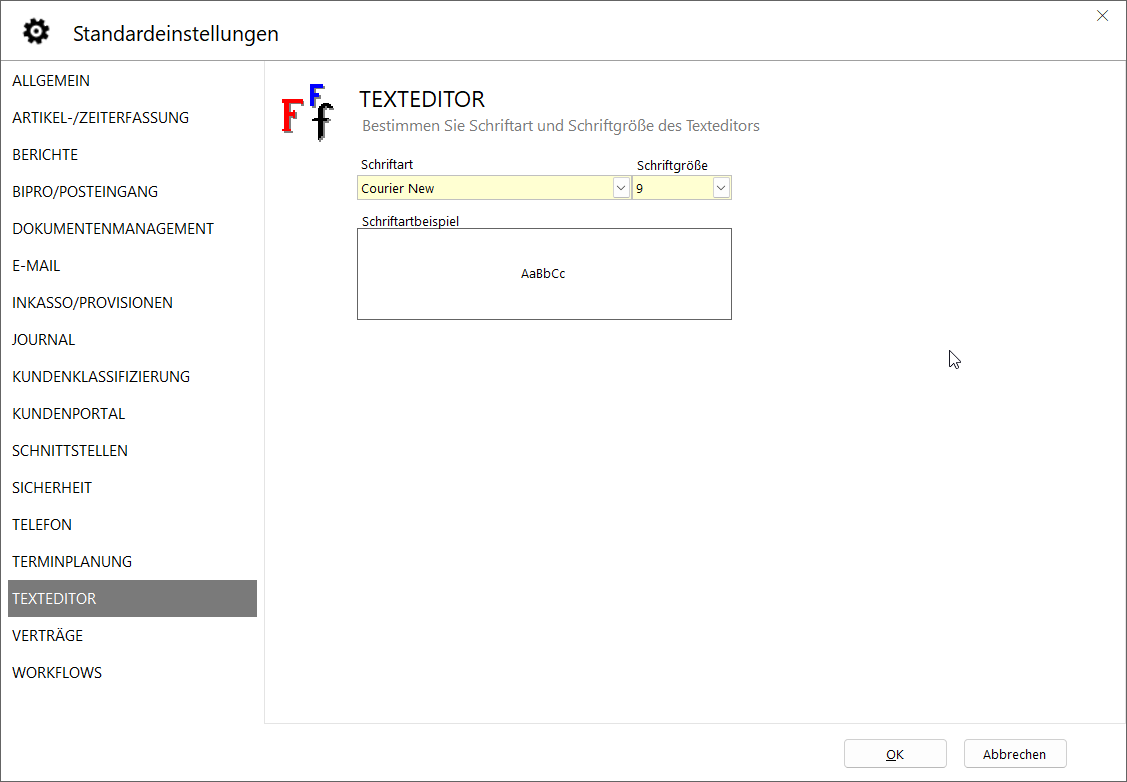The image size is (1127, 782).
Task: Go to WORKFLOWS settings
Action: 57,673
